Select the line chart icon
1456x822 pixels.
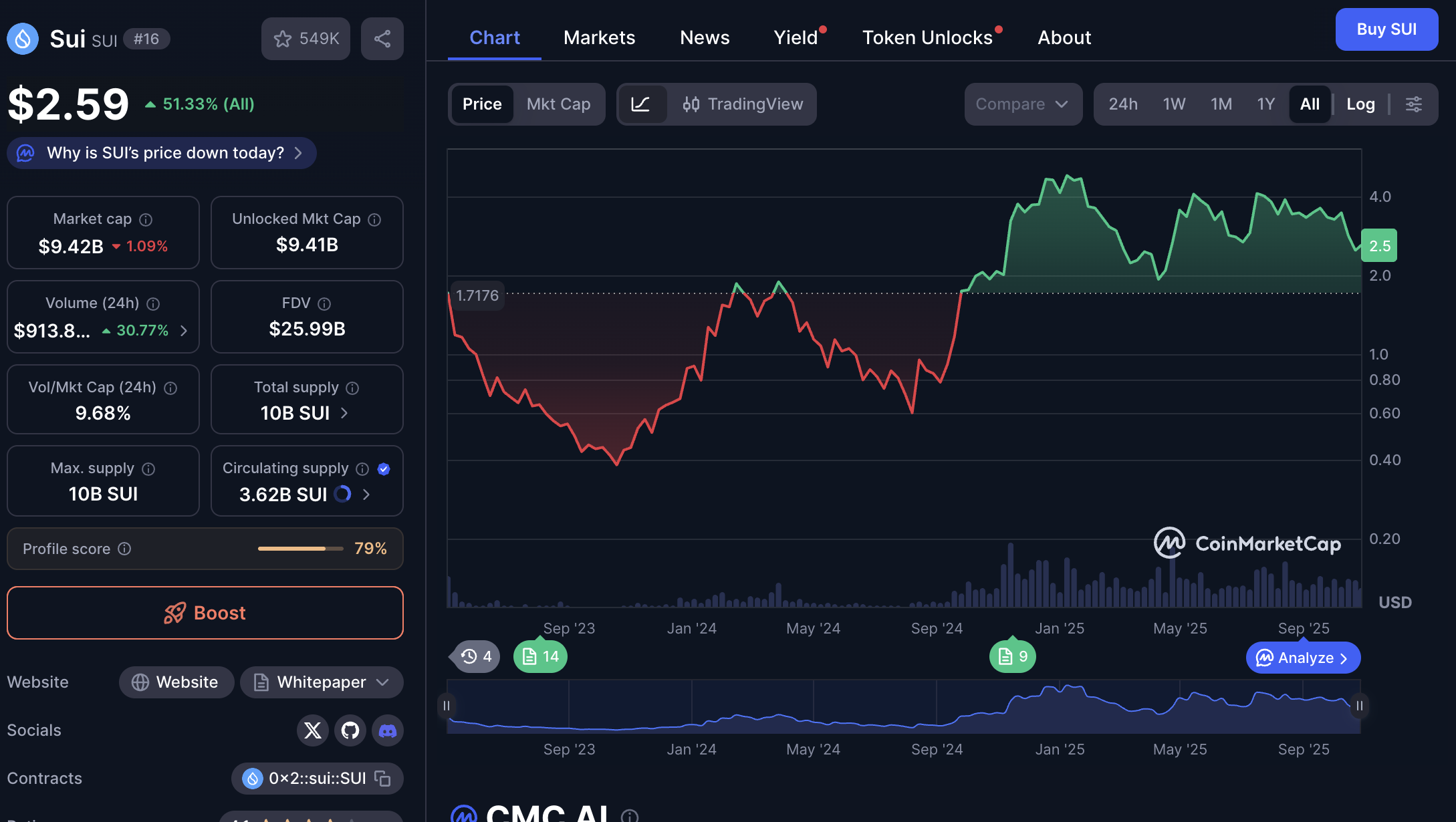click(640, 104)
